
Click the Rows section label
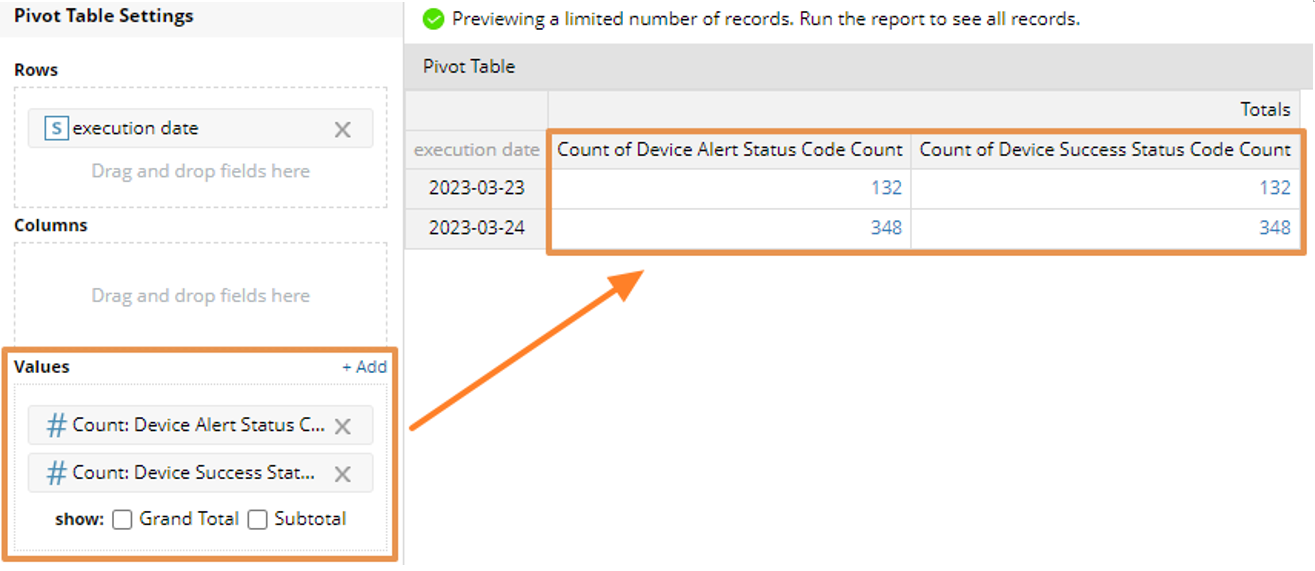point(36,70)
